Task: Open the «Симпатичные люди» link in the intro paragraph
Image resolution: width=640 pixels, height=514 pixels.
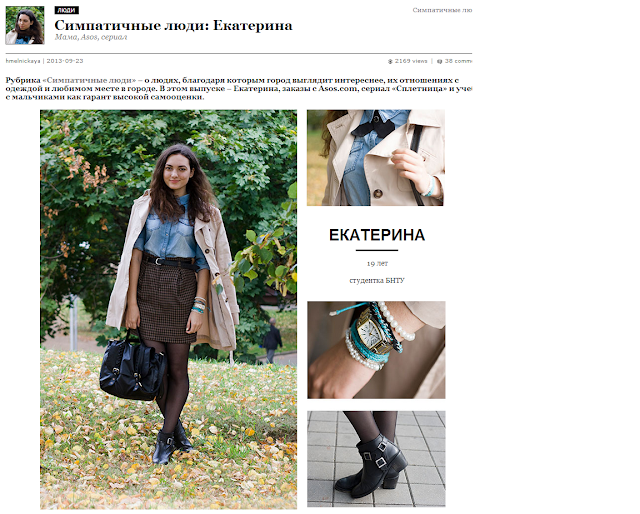Action: pos(89,80)
